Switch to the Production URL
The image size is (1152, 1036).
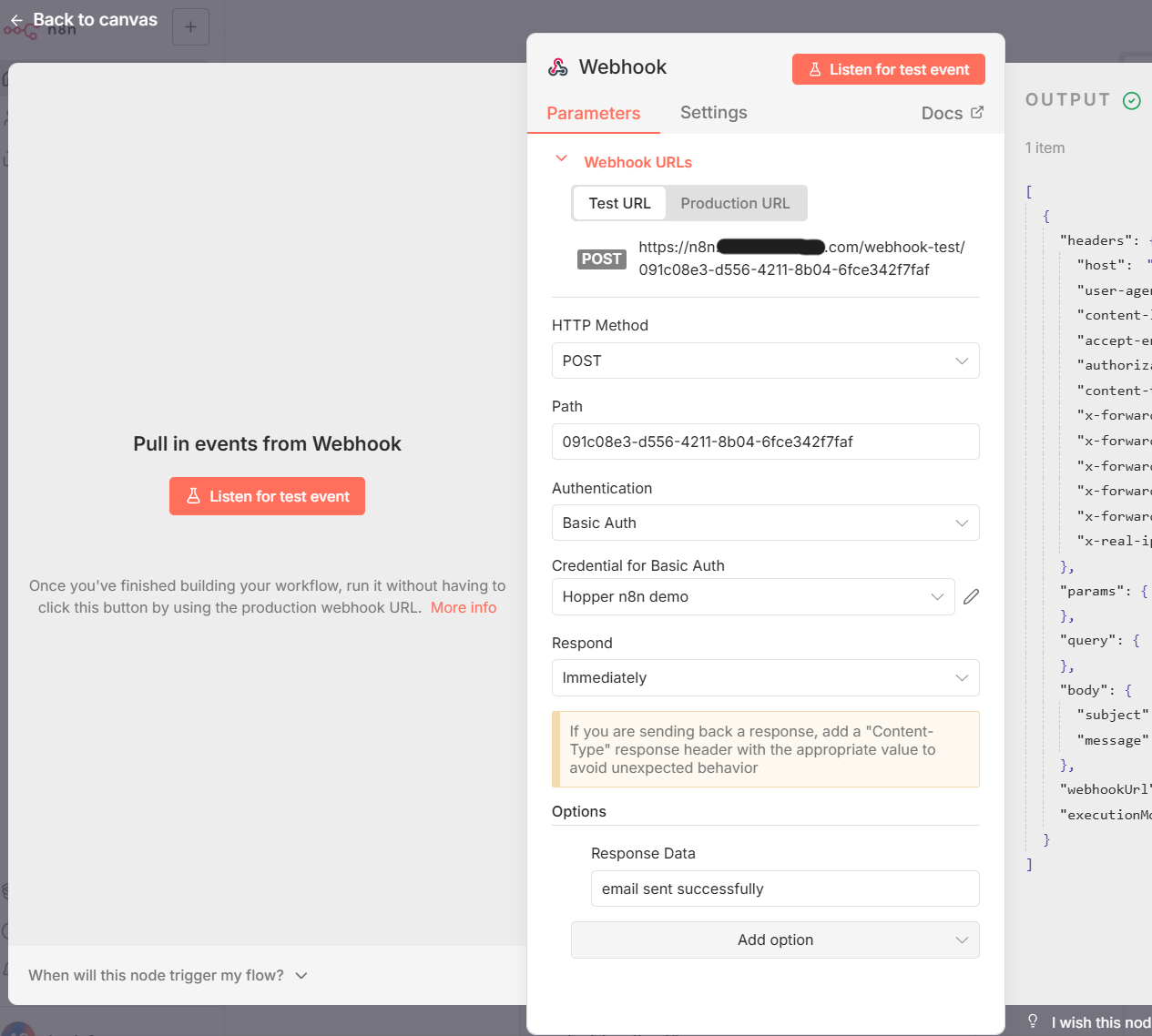736,203
